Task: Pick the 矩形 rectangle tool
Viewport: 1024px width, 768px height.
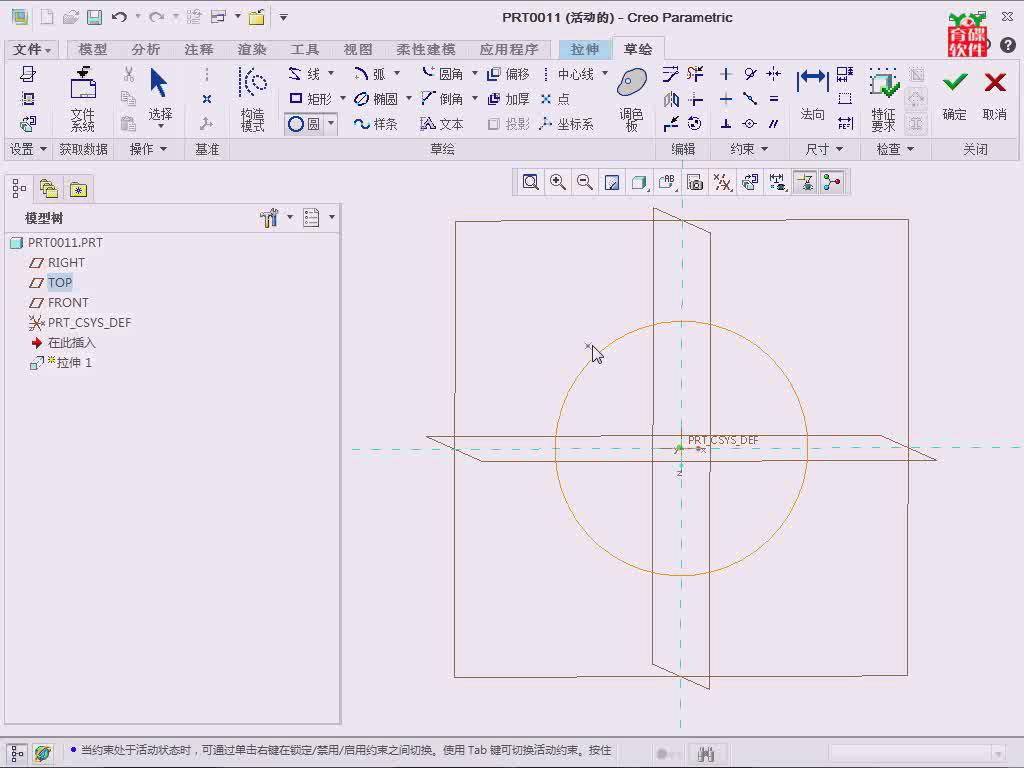Action: [x=311, y=99]
